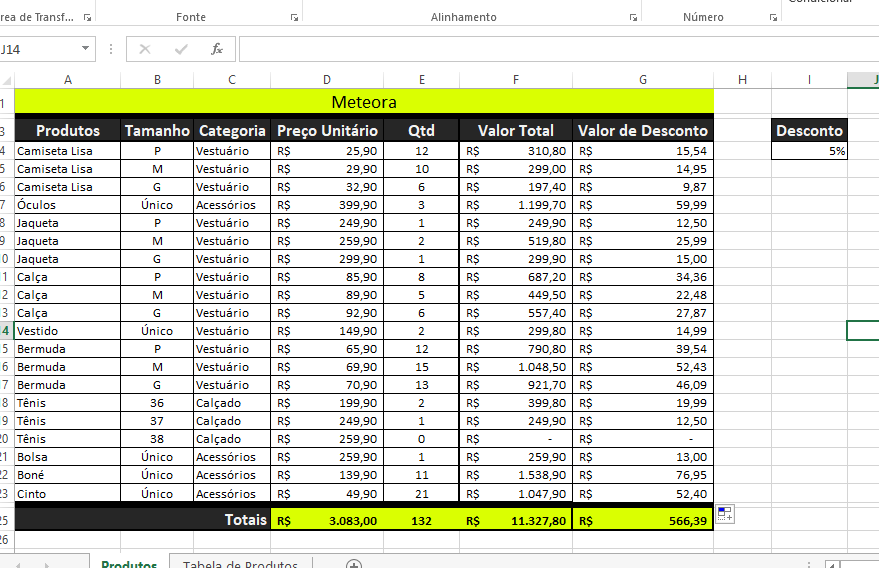This screenshot has height=568, width=879.
Task: Click the Qtd header cell
Action: [422, 131]
